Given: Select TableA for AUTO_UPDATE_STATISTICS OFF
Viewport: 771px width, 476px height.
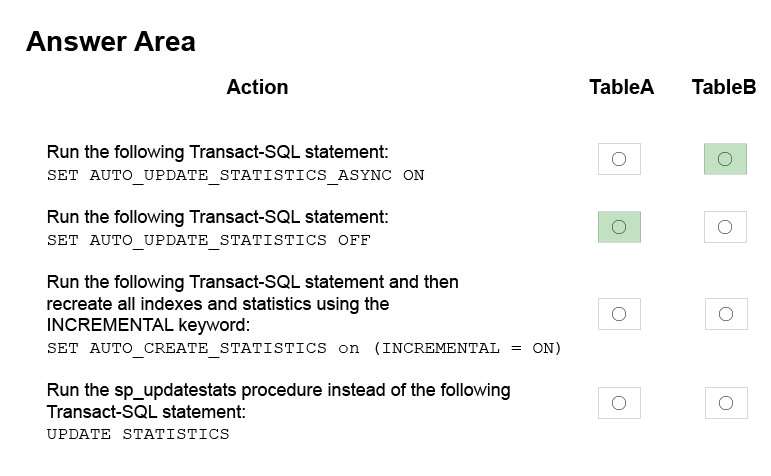Looking at the screenshot, I should pyautogui.click(x=619, y=227).
